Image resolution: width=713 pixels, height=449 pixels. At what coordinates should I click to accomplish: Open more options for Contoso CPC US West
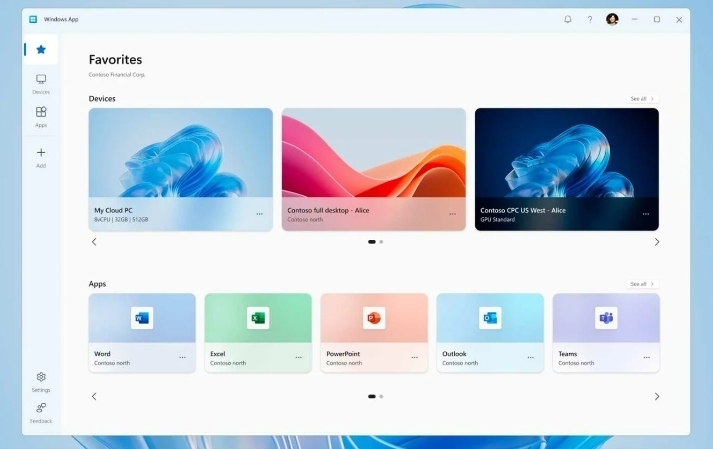point(646,214)
